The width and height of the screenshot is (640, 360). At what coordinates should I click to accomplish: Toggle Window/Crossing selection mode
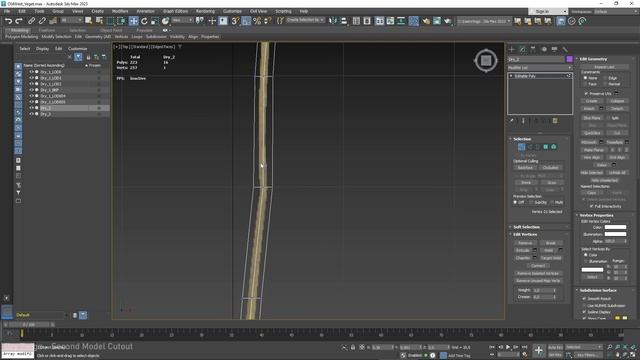[x=121, y=21]
